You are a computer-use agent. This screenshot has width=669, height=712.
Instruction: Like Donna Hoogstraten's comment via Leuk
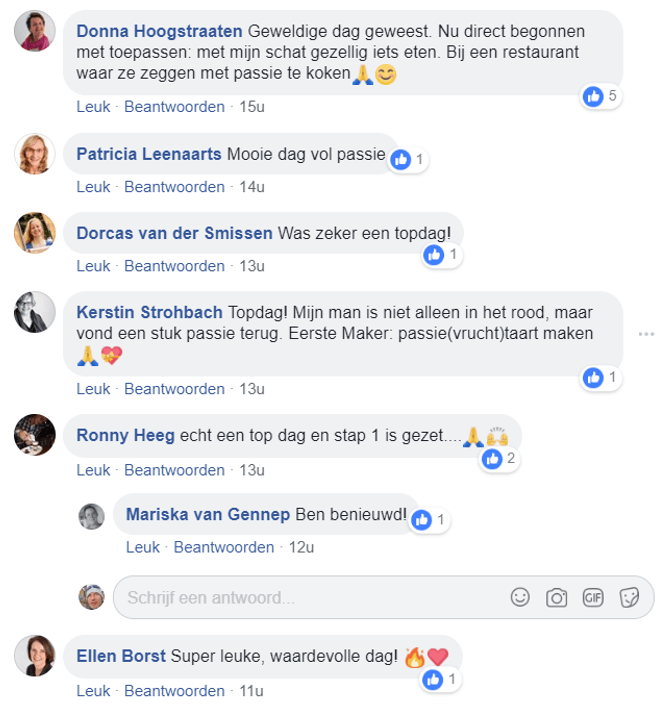click(x=93, y=107)
